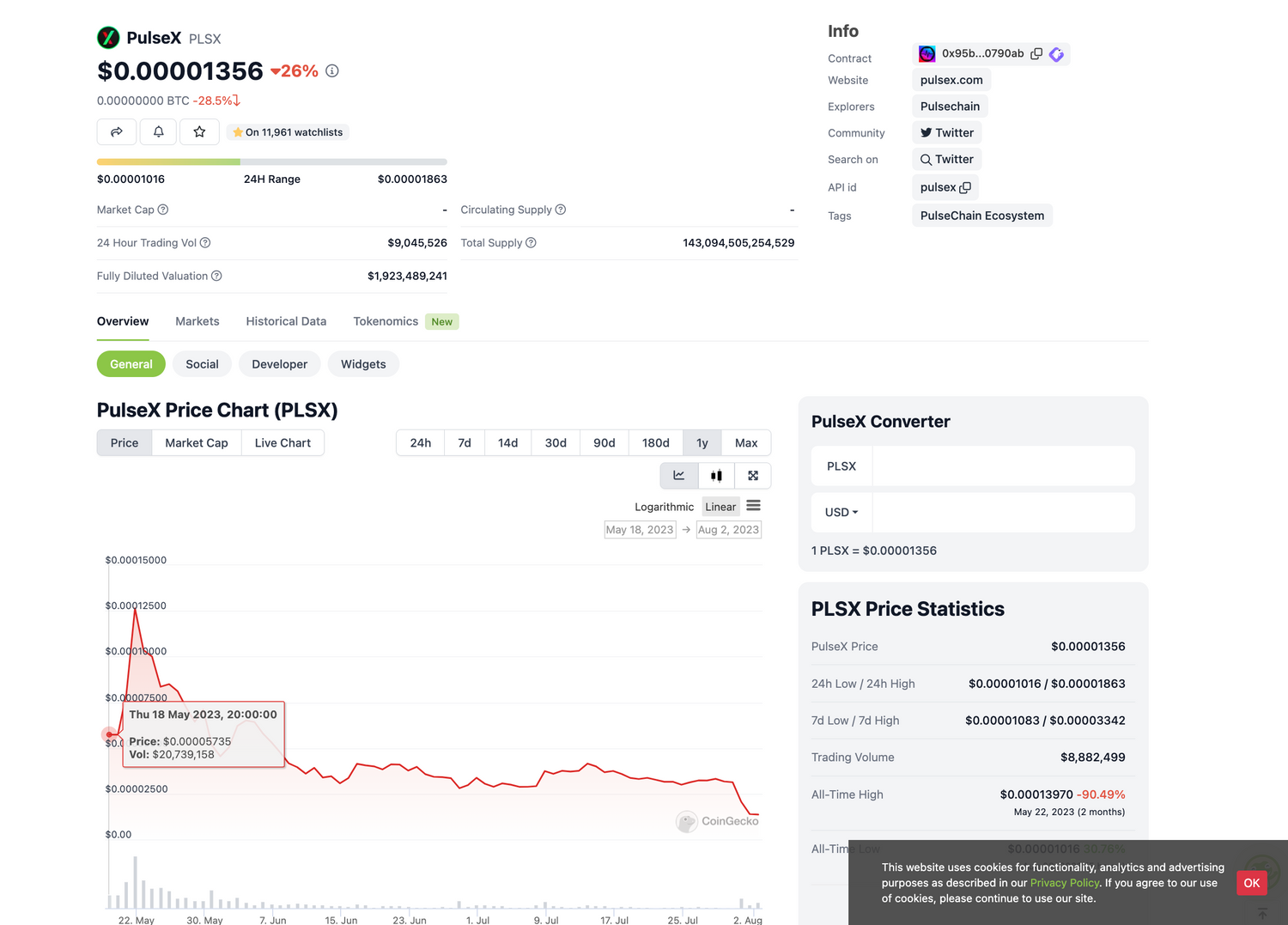Open the Markets tab
Image resolution: width=1288 pixels, height=925 pixels.
click(197, 321)
